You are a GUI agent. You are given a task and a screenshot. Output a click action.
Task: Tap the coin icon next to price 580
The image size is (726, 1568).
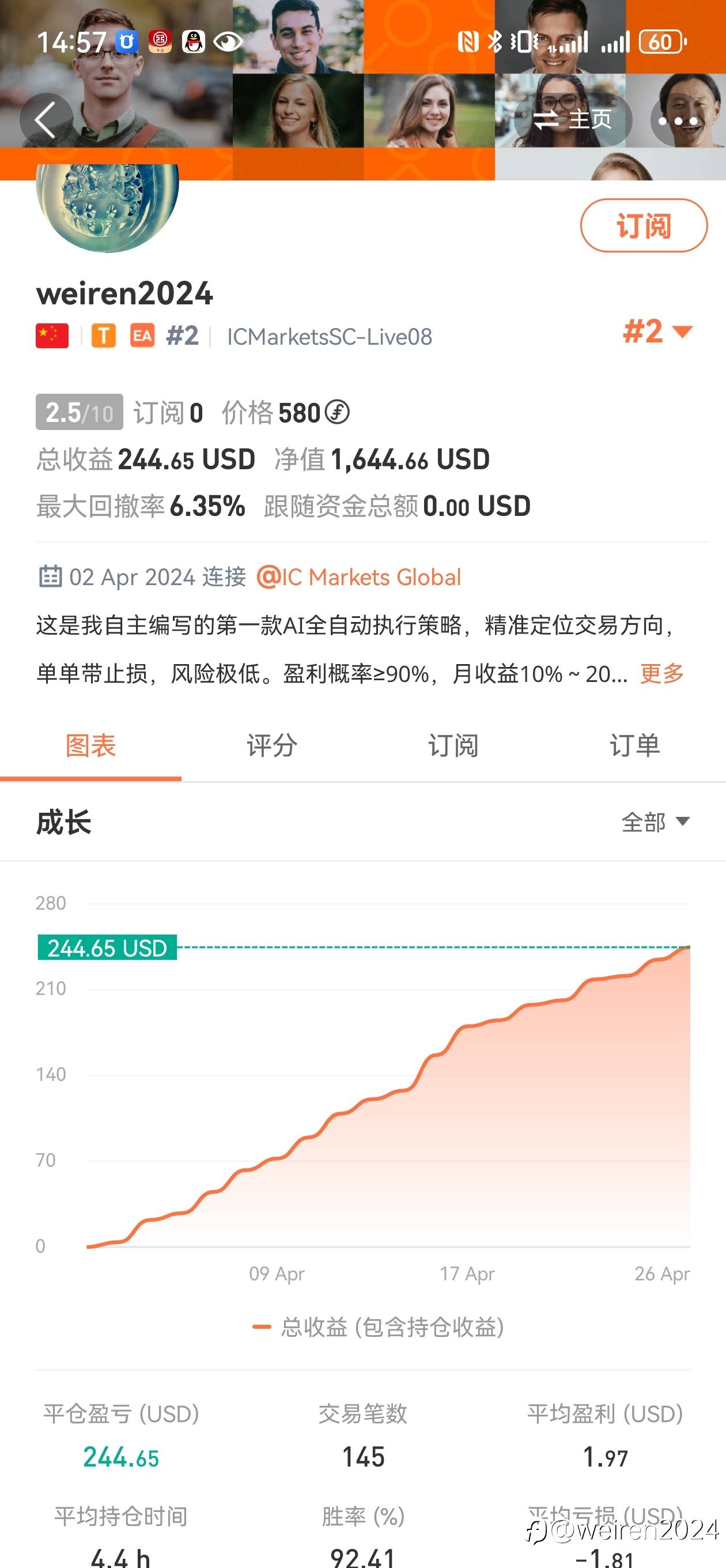(337, 412)
